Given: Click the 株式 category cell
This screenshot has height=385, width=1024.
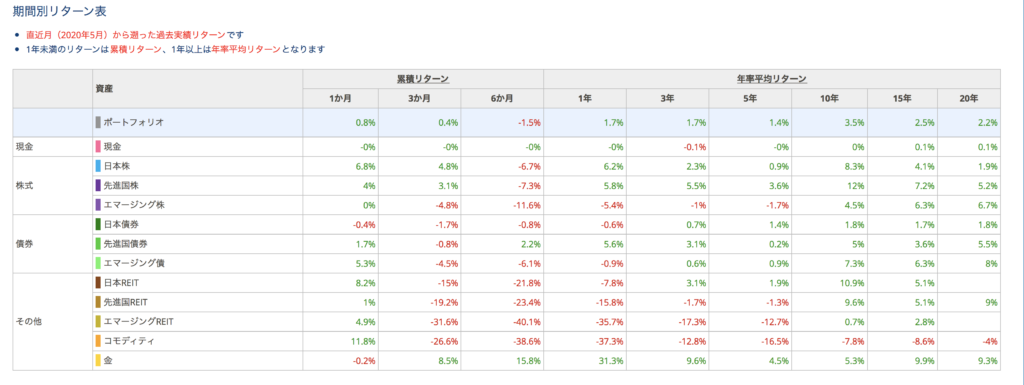Looking at the screenshot, I should pos(52,185).
